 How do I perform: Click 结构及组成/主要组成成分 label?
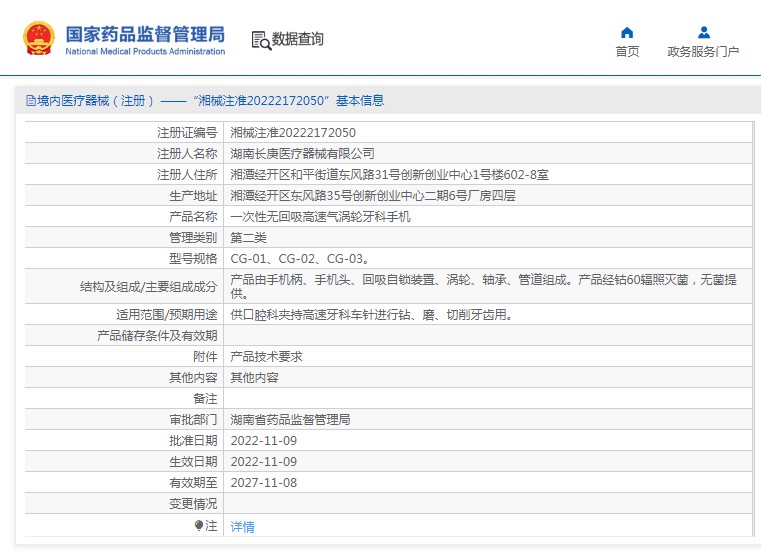point(149,286)
